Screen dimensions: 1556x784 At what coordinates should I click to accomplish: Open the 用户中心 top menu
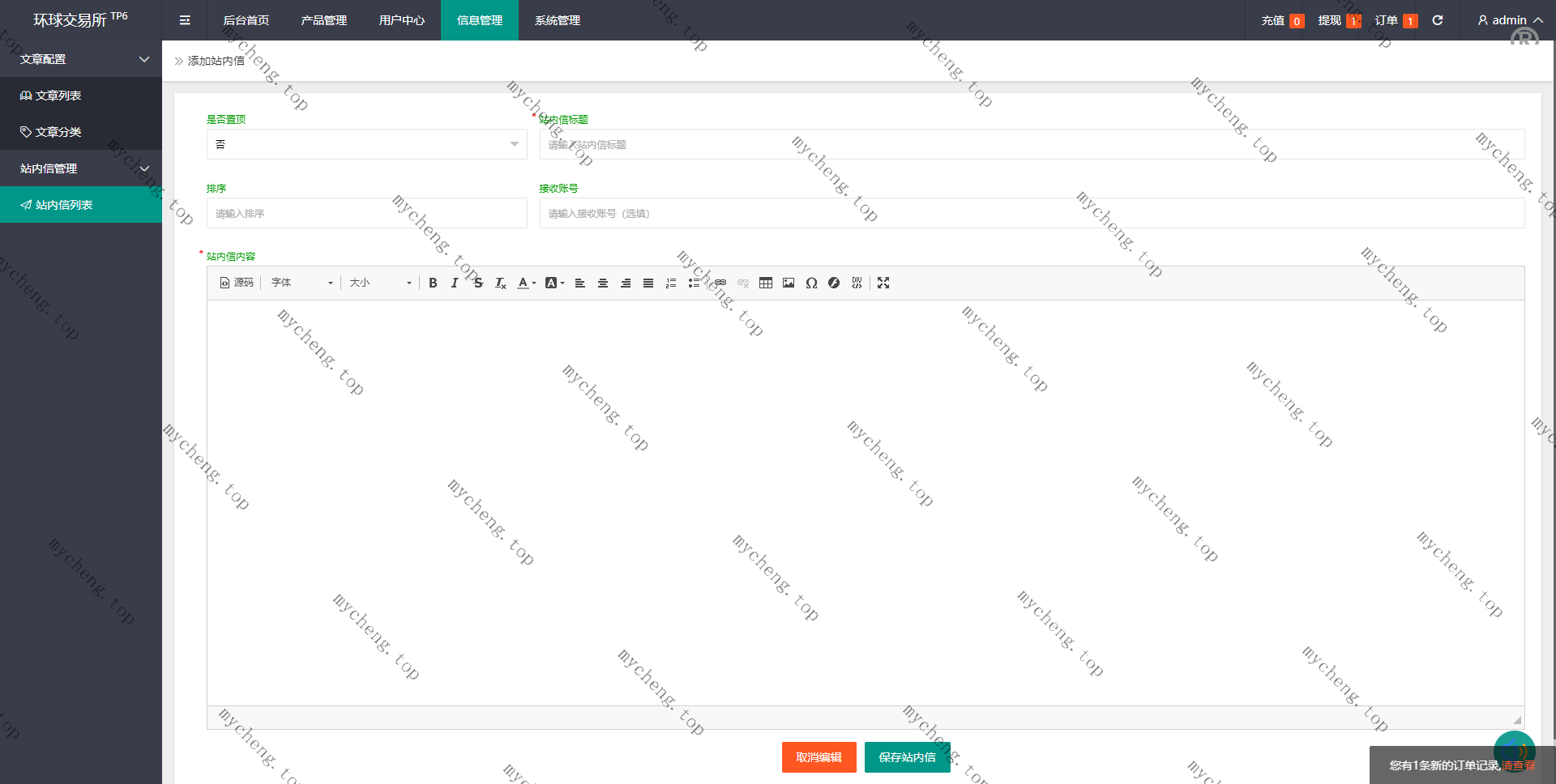(401, 20)
